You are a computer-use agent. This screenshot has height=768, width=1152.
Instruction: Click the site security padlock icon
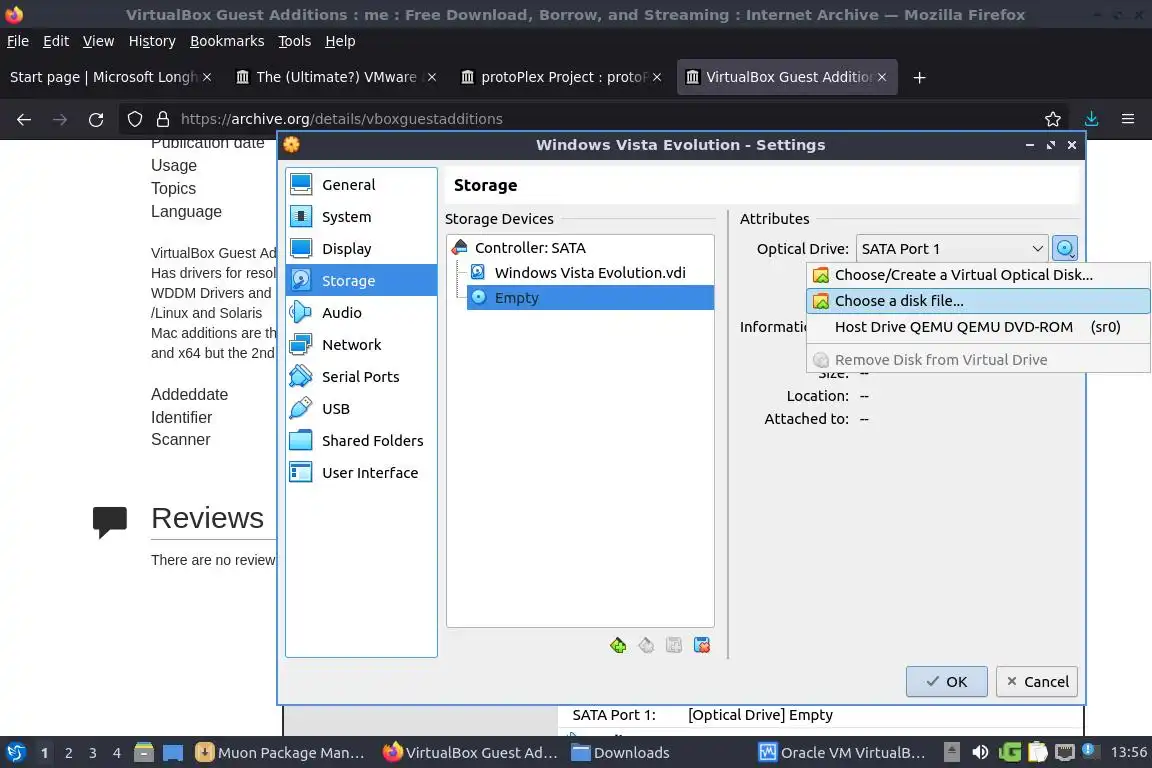pyautogui.click(x=163, y=119)
